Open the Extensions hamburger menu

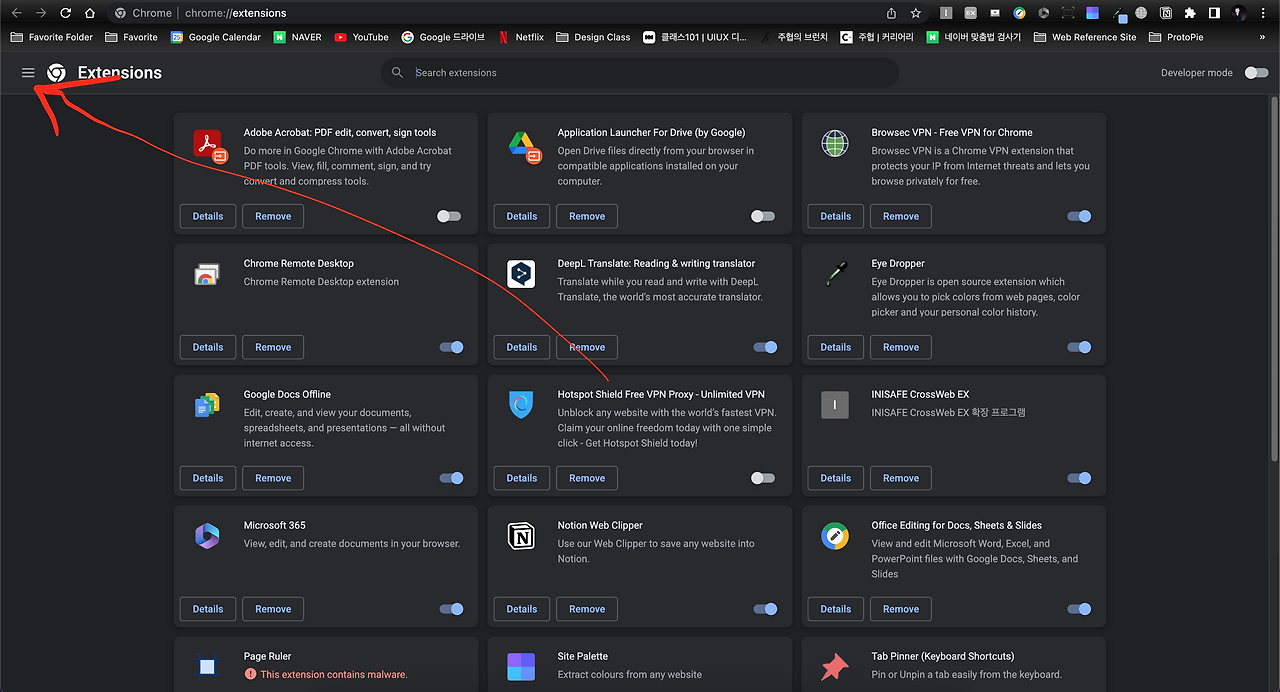[27, 72]
